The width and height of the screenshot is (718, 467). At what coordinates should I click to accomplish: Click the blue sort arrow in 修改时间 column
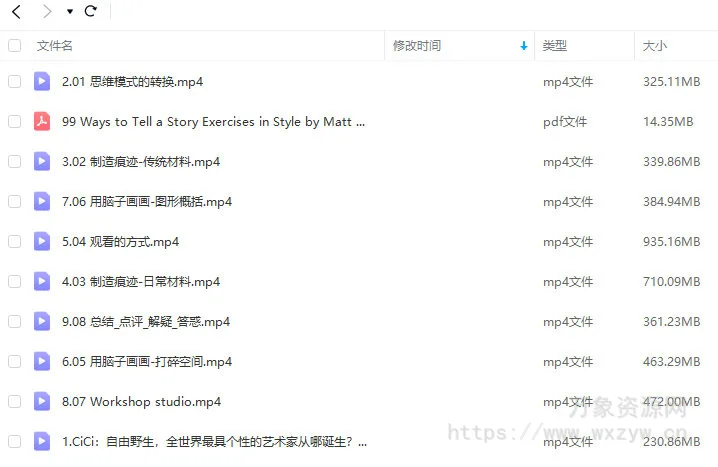pos(524,46)
